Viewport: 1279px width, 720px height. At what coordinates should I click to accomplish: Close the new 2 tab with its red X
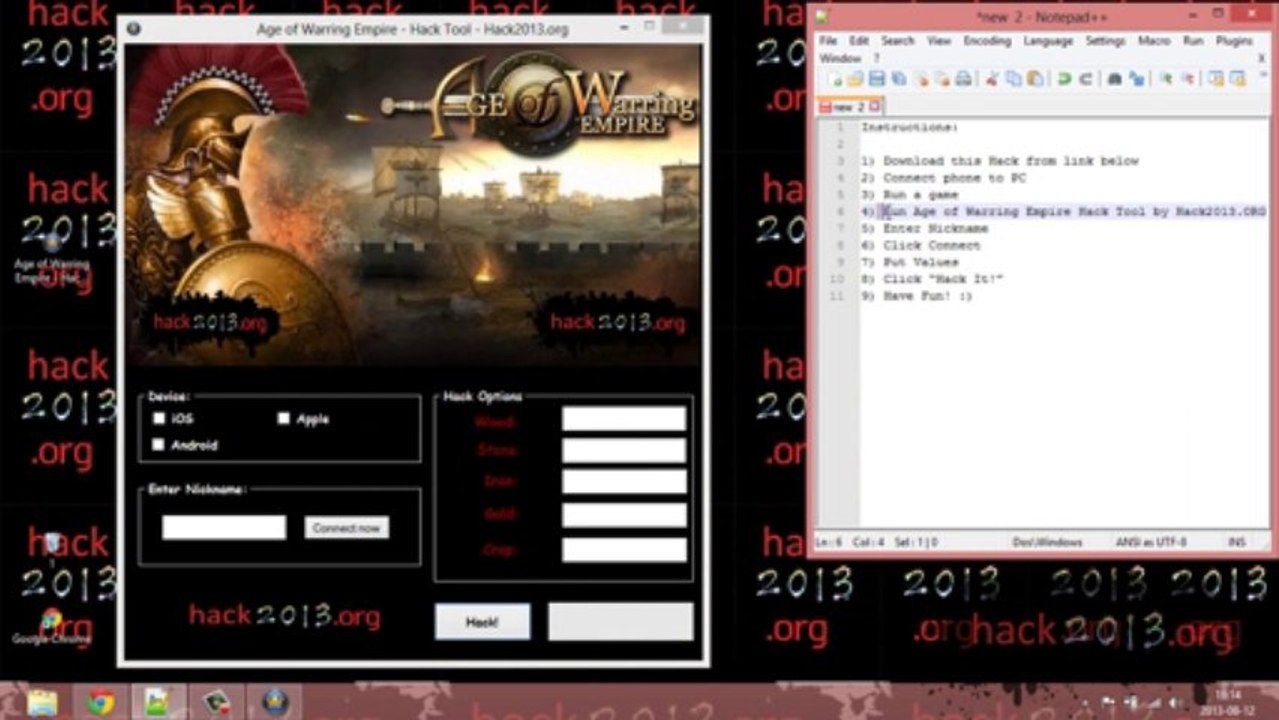[x=875, y=106]
